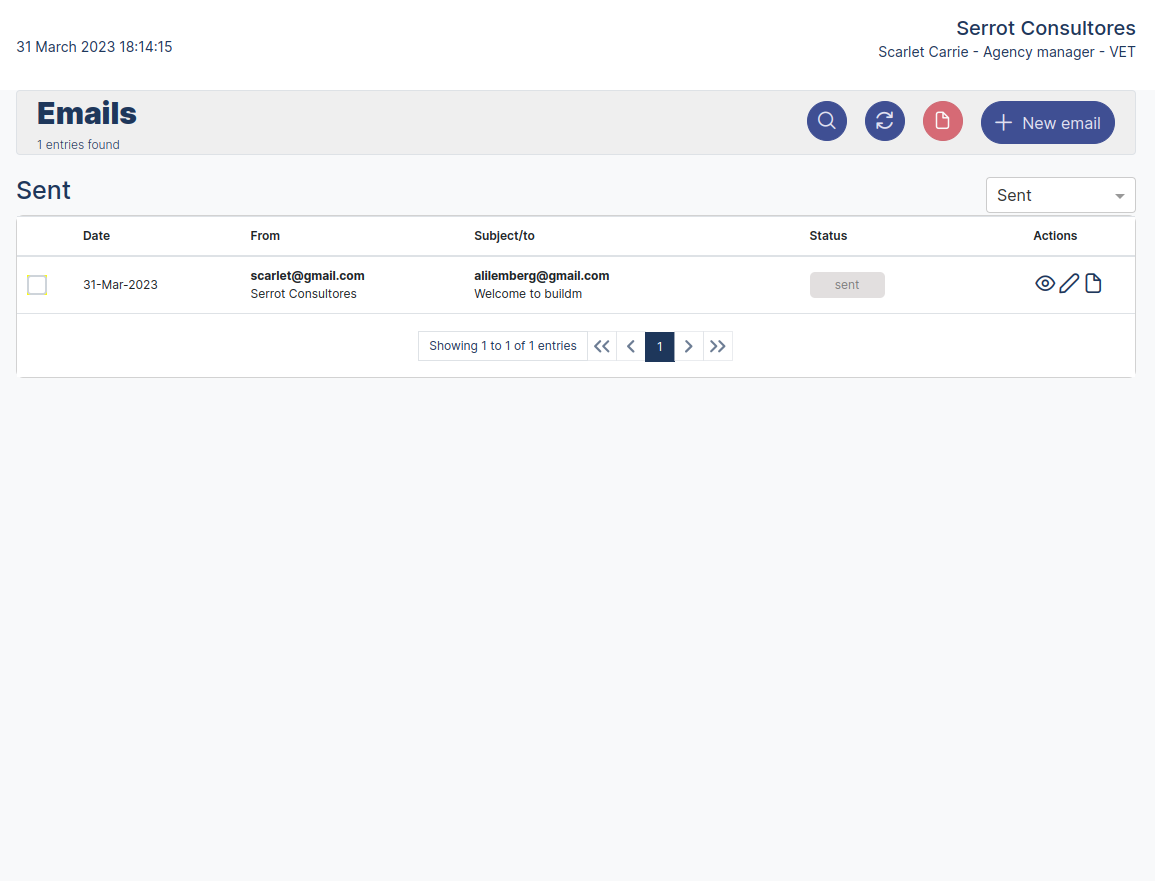
Task: Compose a message via New email
Action: coord(1047,122)
